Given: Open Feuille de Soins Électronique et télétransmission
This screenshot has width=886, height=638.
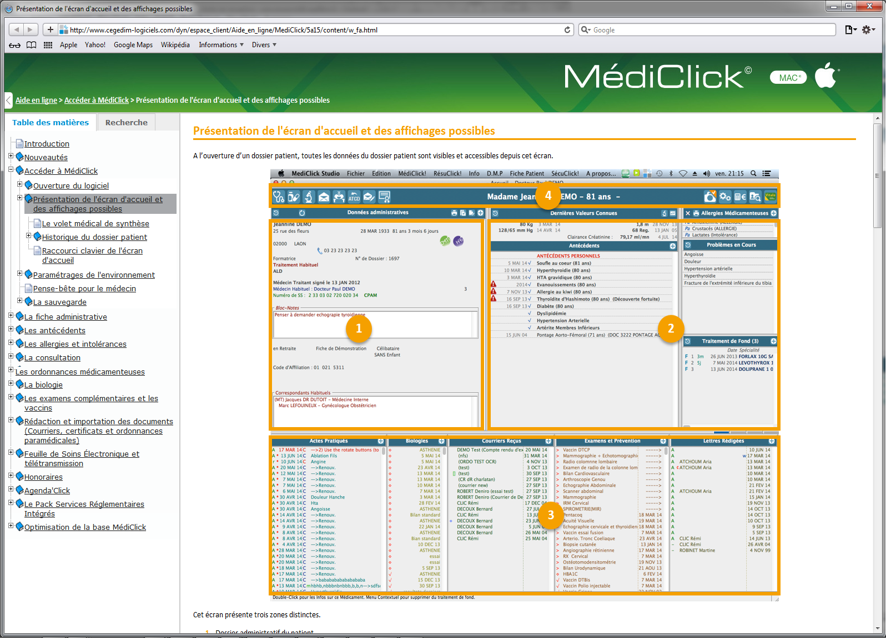Looking at the screenshot, I should point(81,458).
